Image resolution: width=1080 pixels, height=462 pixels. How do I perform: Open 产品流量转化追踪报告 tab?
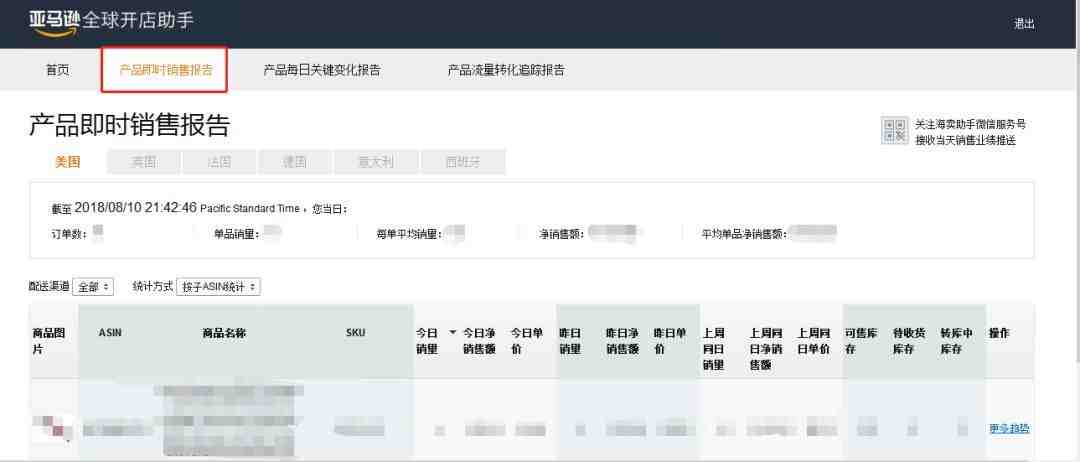pos(506,70)
